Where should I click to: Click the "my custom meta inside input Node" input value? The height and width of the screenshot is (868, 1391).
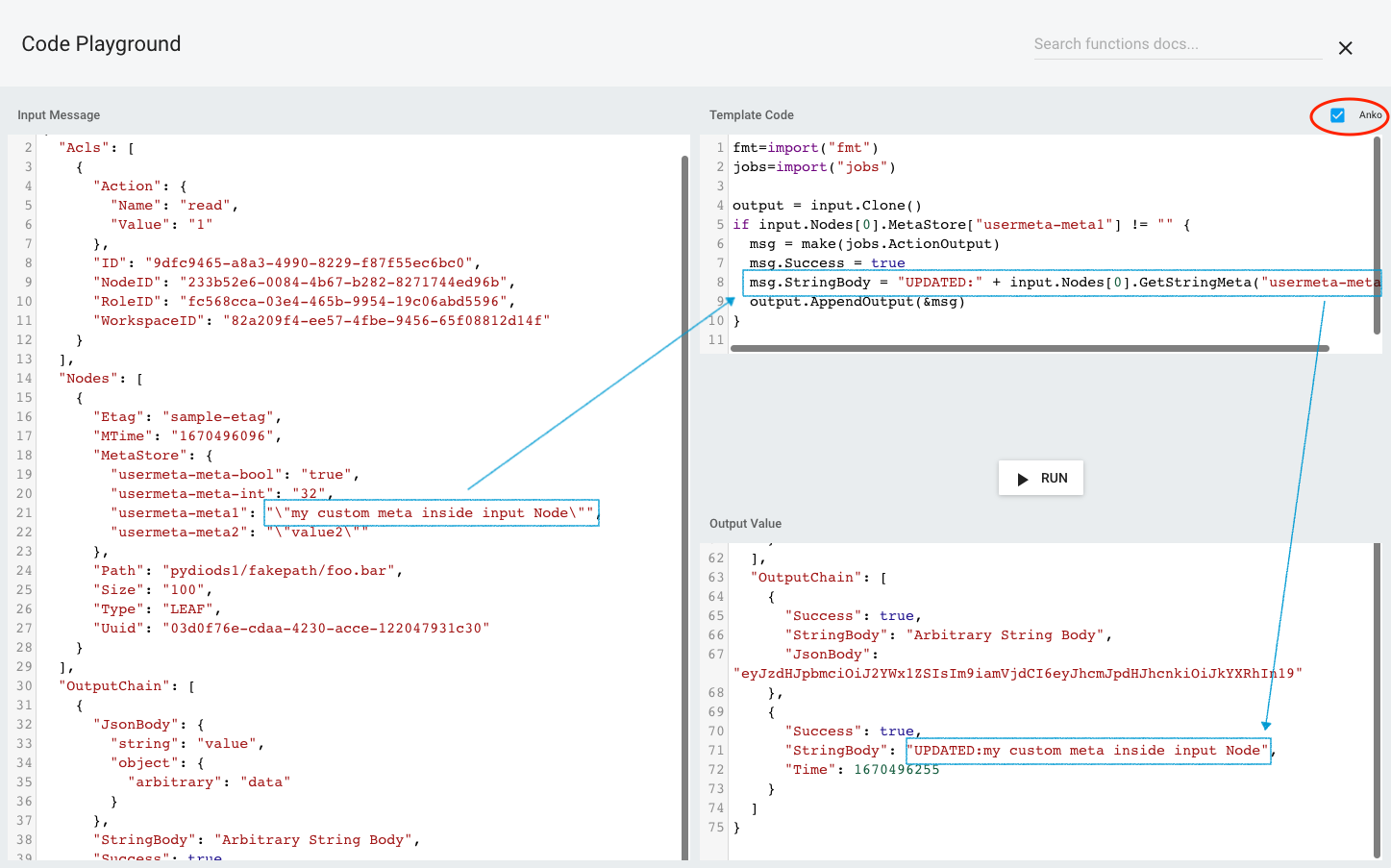[x=431, y=513]
